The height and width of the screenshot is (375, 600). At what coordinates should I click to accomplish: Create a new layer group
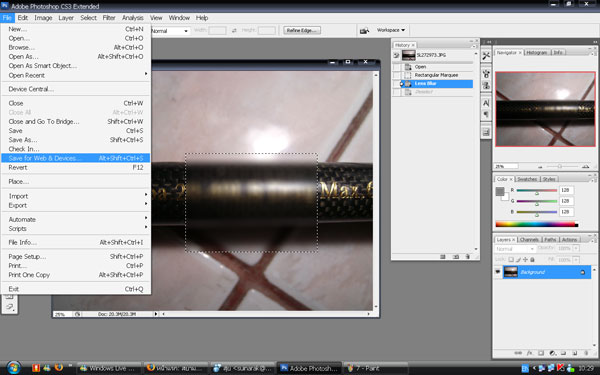click(x=563, y=353)
